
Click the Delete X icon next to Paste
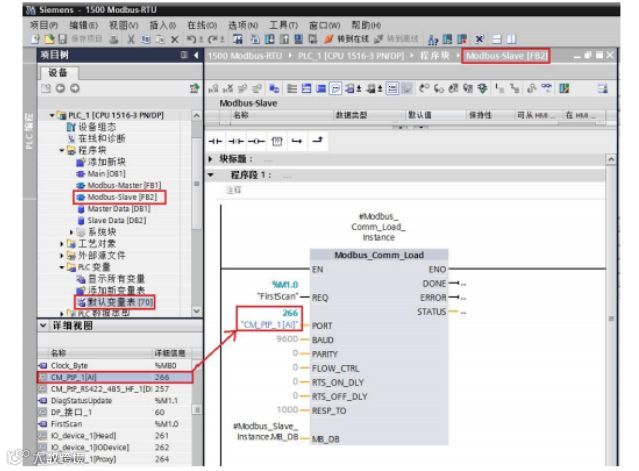point(174,40)
